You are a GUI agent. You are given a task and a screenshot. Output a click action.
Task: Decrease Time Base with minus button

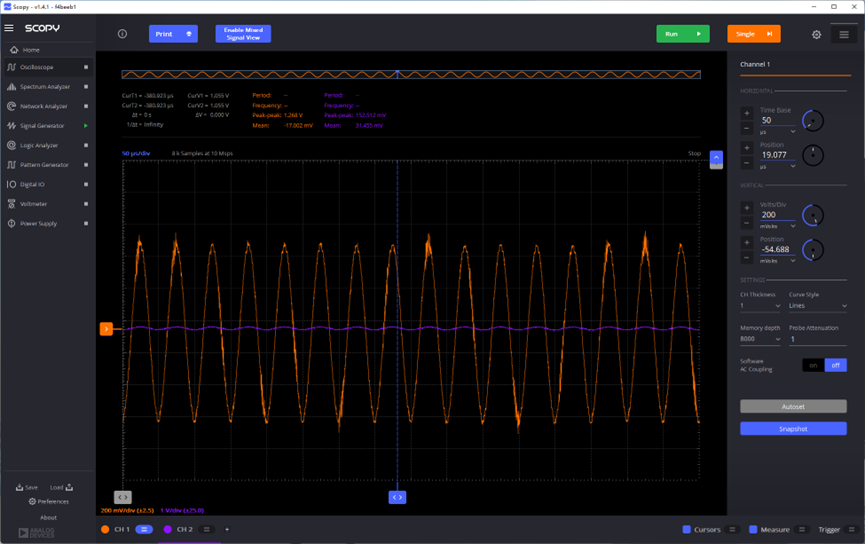point(747,129)
